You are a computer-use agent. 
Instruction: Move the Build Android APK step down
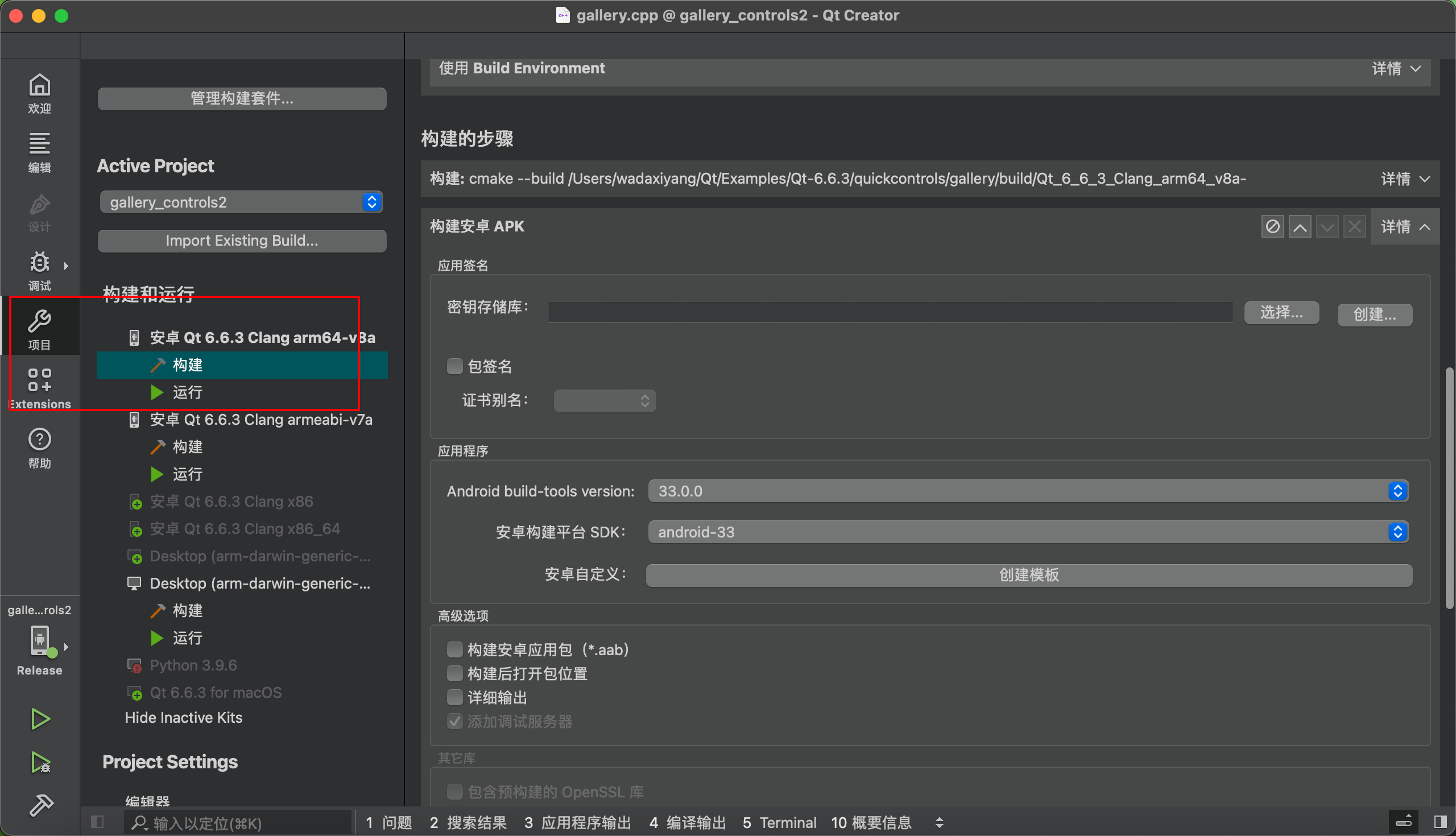tap(1327, 226)
